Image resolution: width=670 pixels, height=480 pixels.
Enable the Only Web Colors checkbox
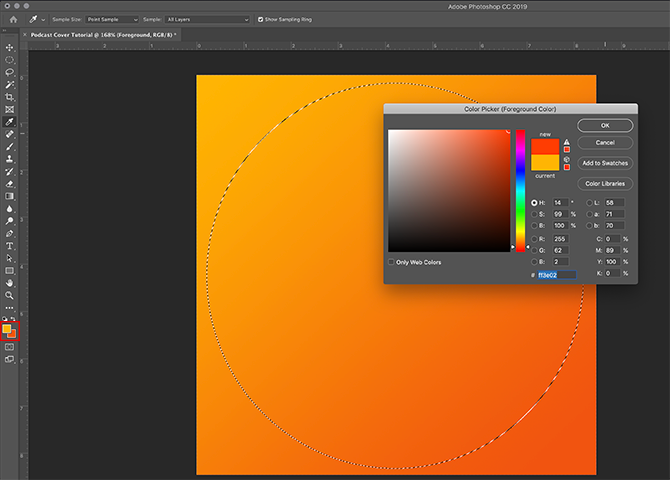pyautogui.click(x=391, y=262)
